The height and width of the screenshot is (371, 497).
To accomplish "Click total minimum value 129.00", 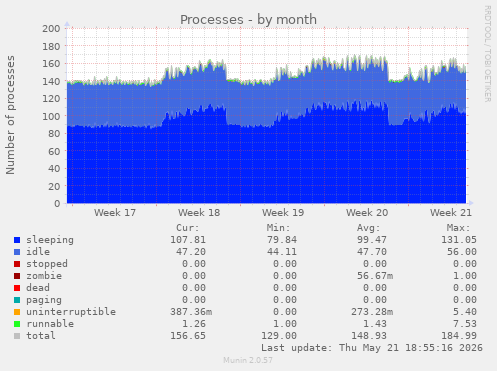I will click(279, 336).
